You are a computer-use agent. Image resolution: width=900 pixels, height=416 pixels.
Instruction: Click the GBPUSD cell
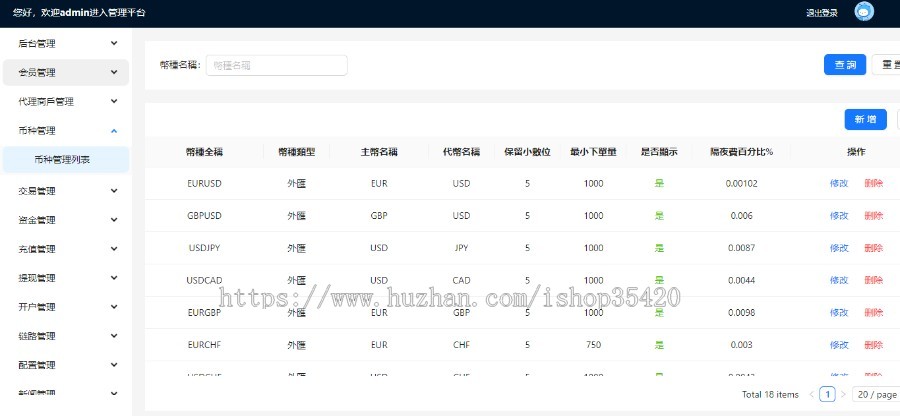tap(204, 216)
